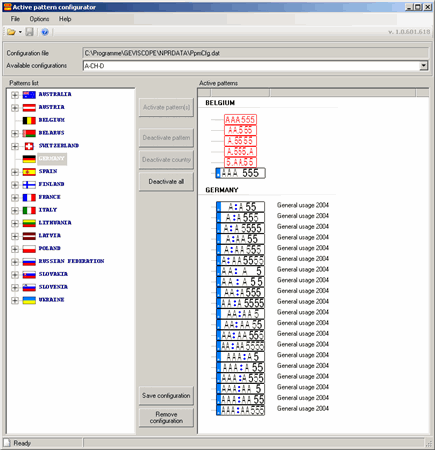This screenshot has width=435, height=450.
Task: Click the floppy disk save icon
Action: click(x=29, y=32)
